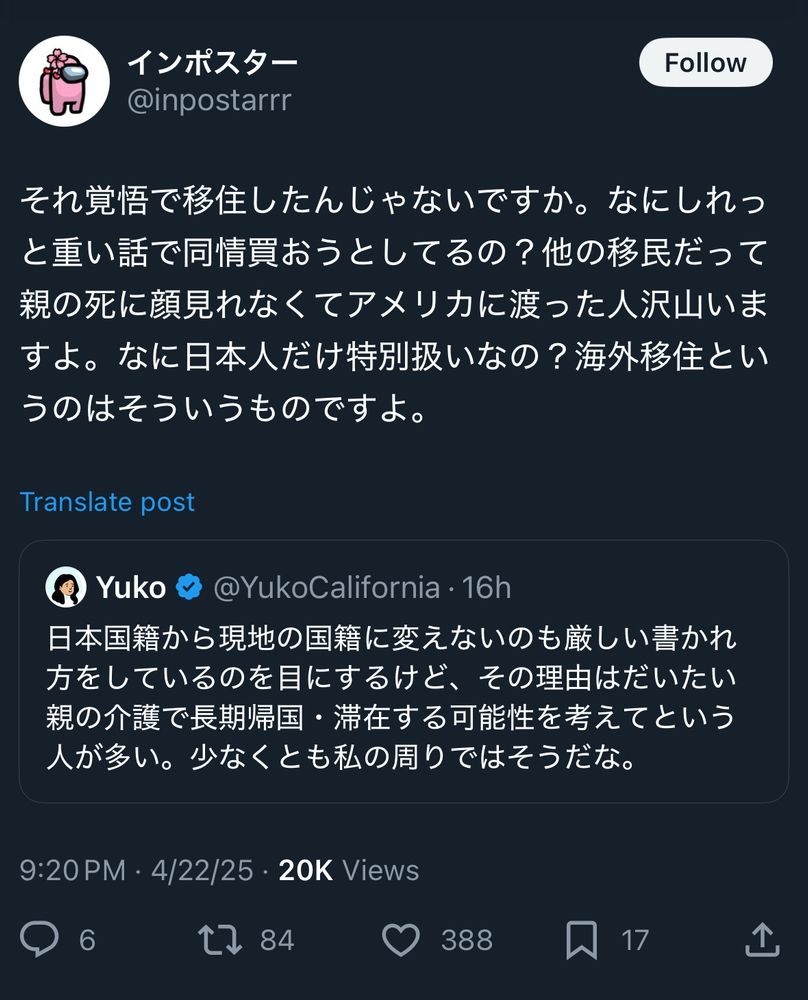Open the quoted post text from Yuko

point(392,697)
